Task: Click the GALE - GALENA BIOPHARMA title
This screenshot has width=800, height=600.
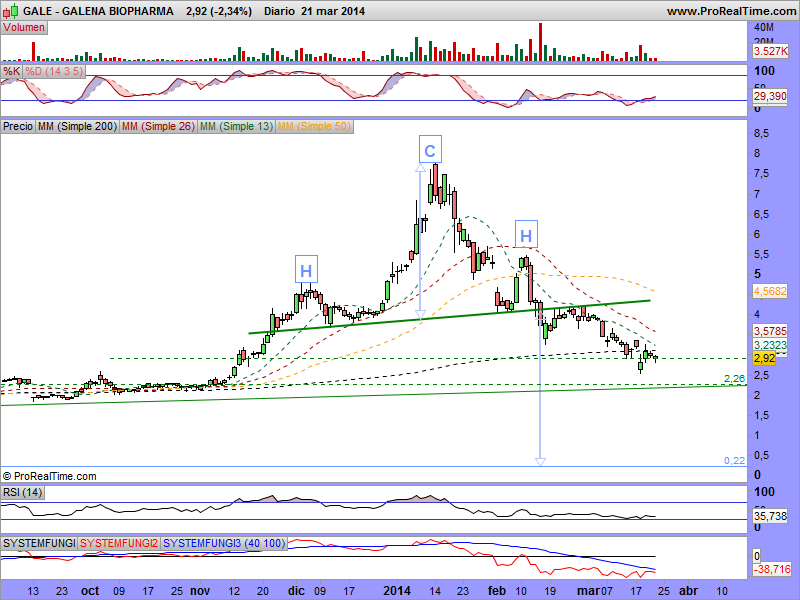Action: point(98,11)
